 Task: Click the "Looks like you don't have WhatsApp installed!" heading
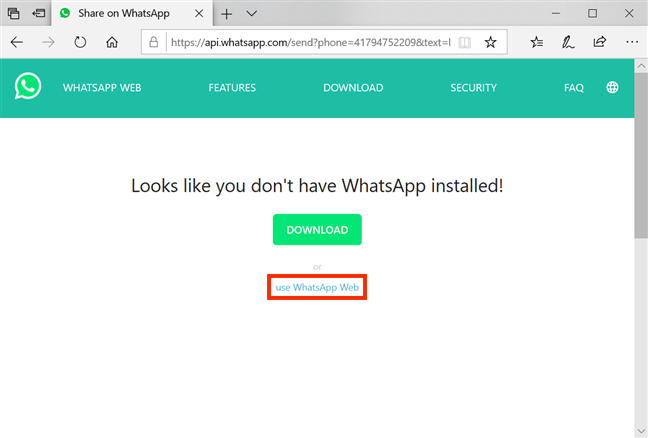point(317,186)
